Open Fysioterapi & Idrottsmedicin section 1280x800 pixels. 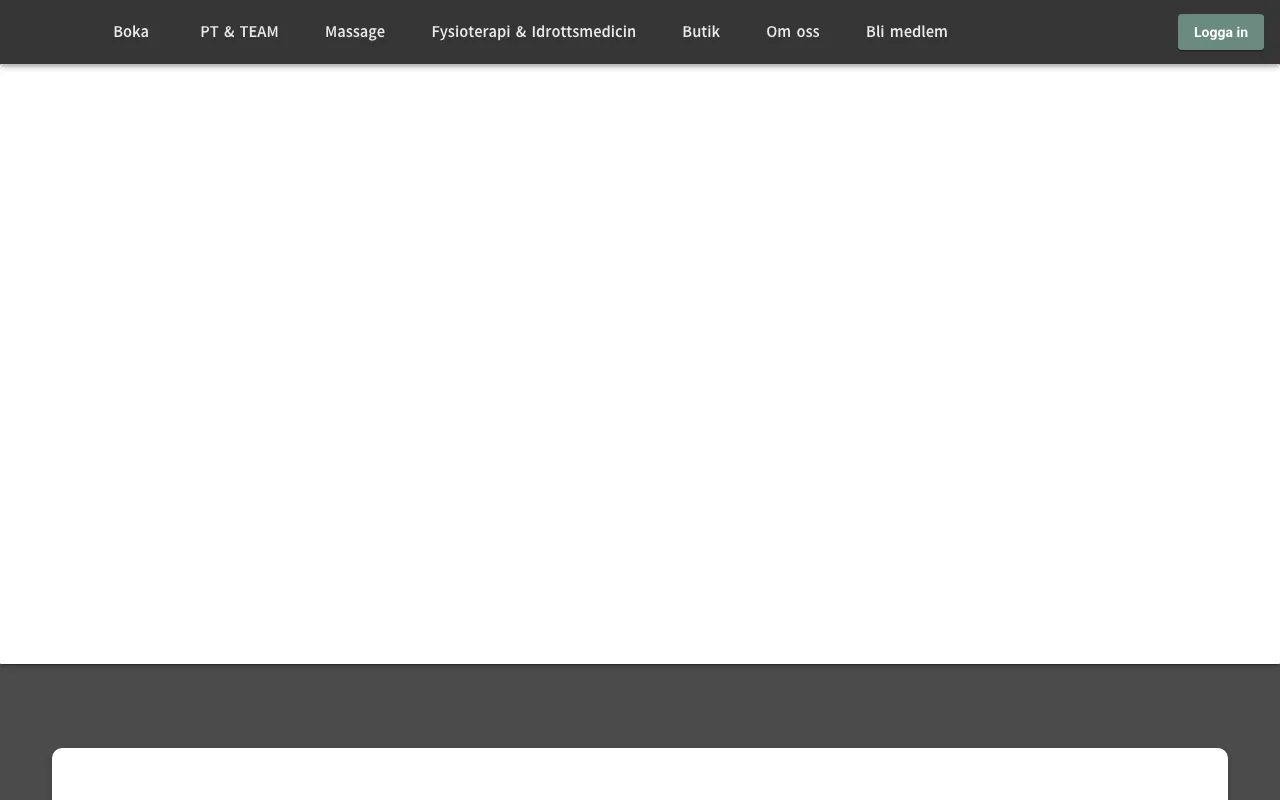pyautogui.click(x=533, y=32)
